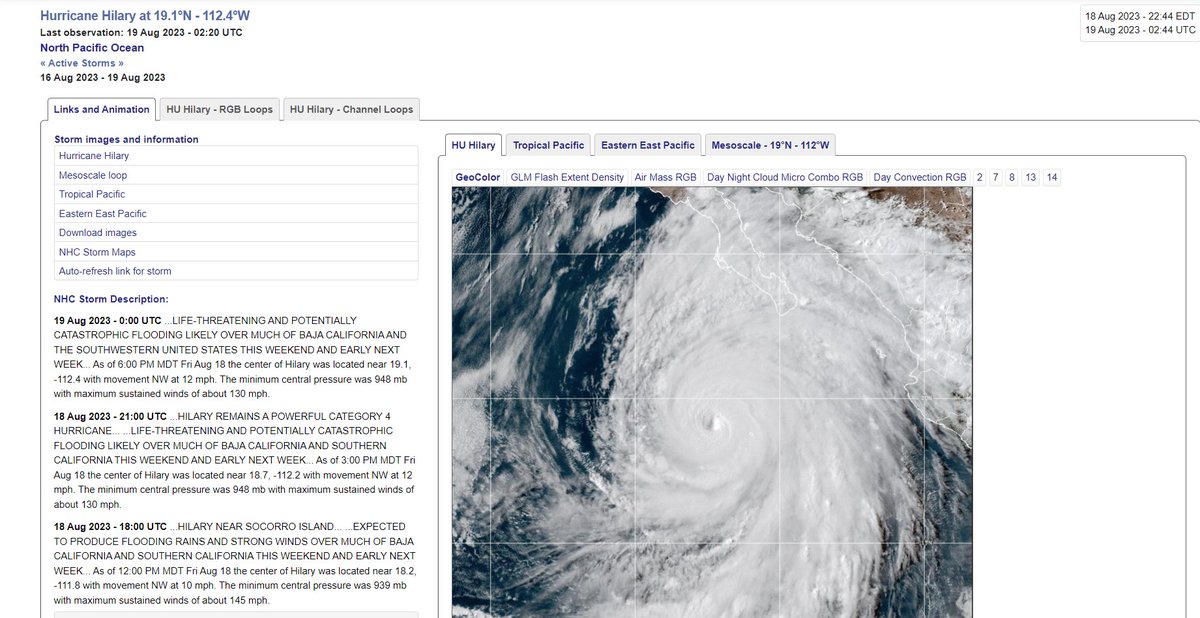This screenshot has width=1200, height=618.
Task: Open the Links and Animation tab
Action: pos(102,109)
